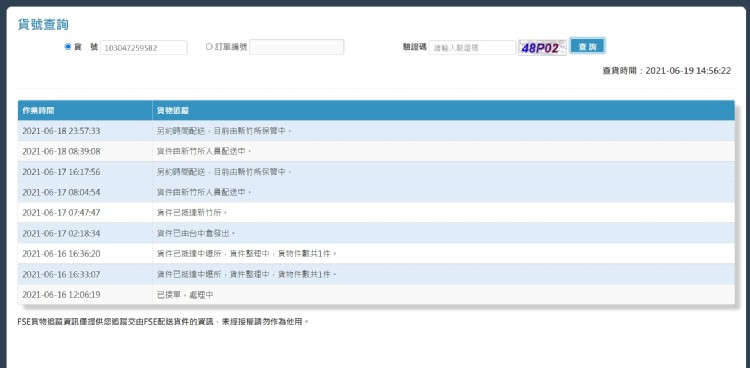This screenshot has width=750, height=368.
Task: Select the timestamp 2021-06-17 02:18:34
Action: (61, 233)
